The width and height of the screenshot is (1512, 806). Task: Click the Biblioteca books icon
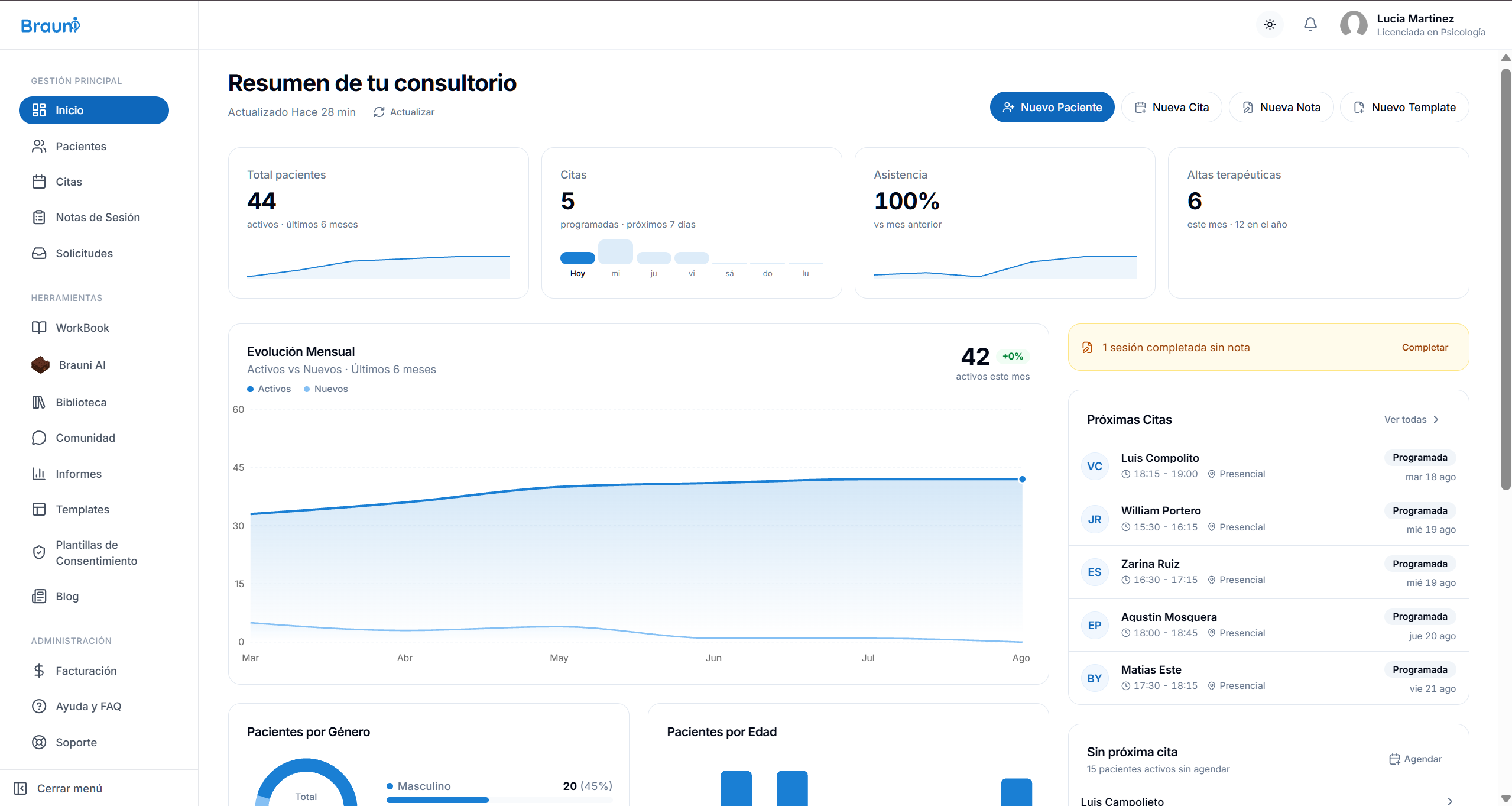(x=39, y=402)
